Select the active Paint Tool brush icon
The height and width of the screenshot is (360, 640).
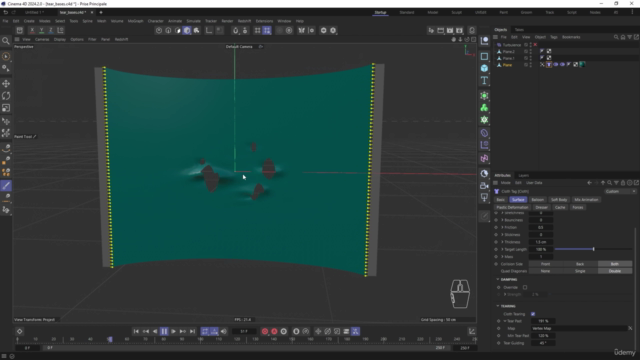pyautogui.click(x=6, y=186)
